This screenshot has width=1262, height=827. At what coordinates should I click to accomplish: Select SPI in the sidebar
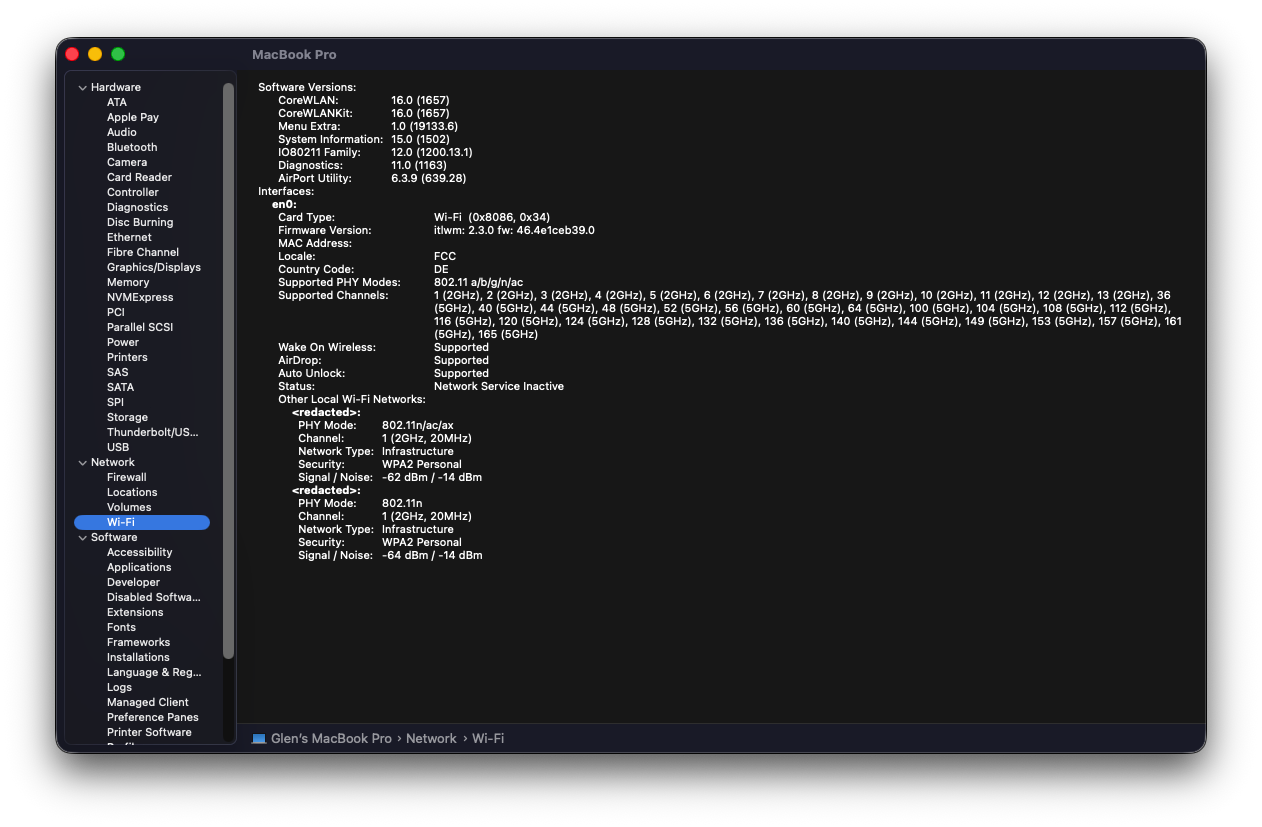coord(116,402)
